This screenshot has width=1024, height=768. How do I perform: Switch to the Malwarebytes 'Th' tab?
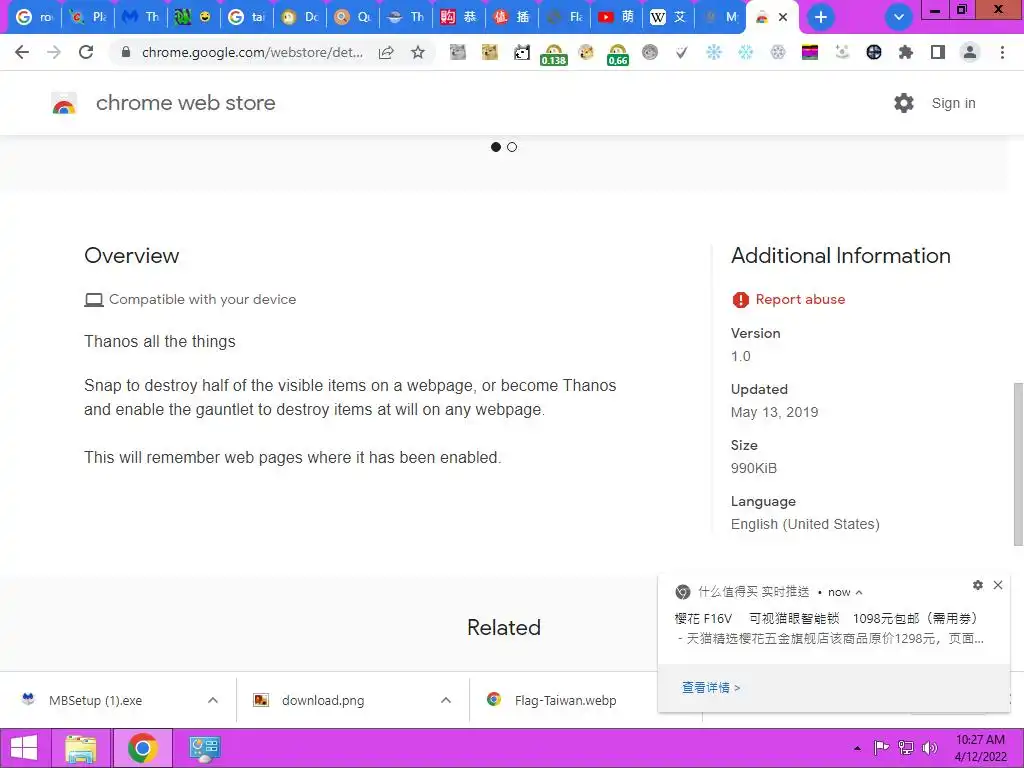tap(141, 17)
